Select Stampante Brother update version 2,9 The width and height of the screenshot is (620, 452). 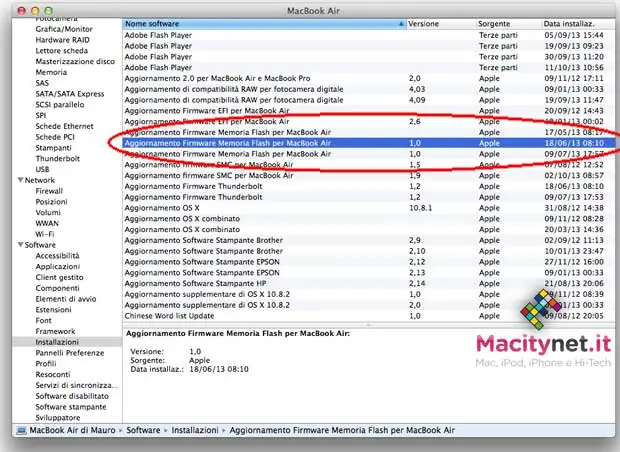369,240
